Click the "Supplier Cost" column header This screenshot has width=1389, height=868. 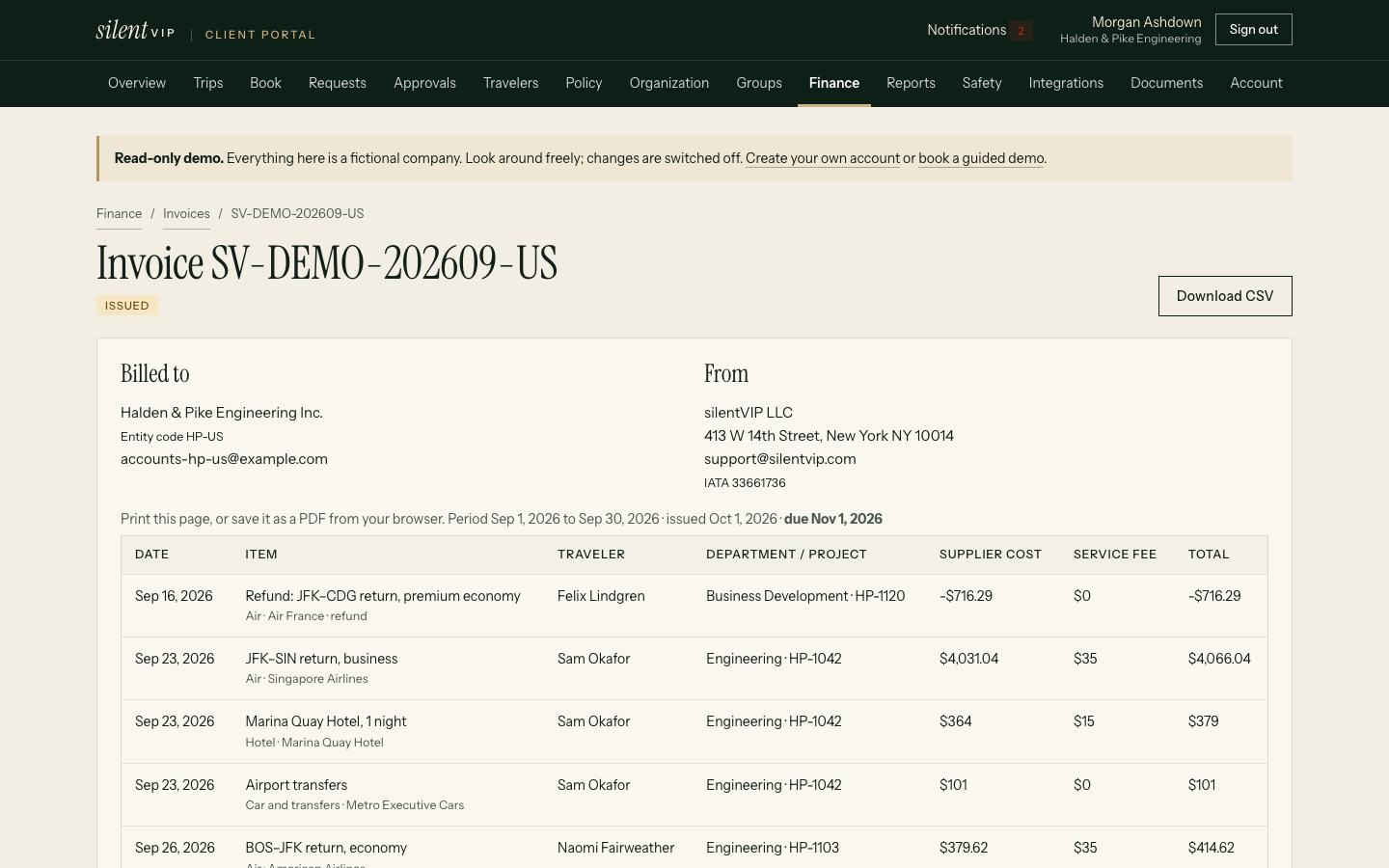click(991, 555)
